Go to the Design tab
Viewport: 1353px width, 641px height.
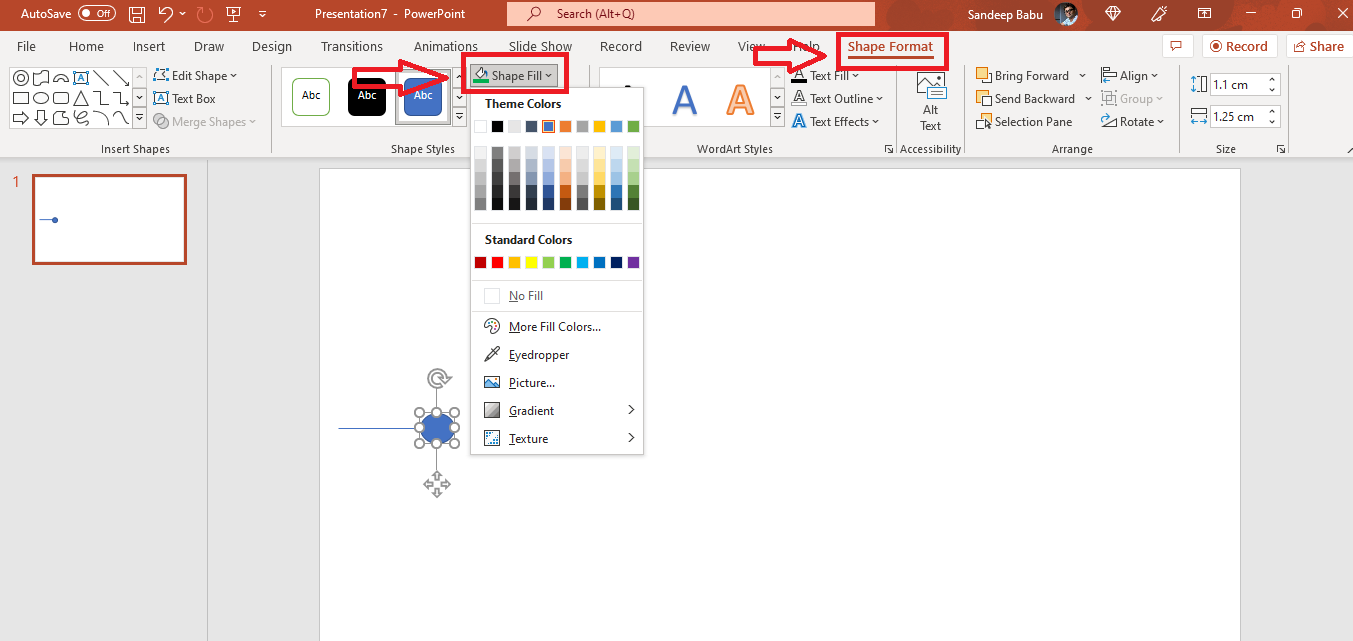(272, 46)
